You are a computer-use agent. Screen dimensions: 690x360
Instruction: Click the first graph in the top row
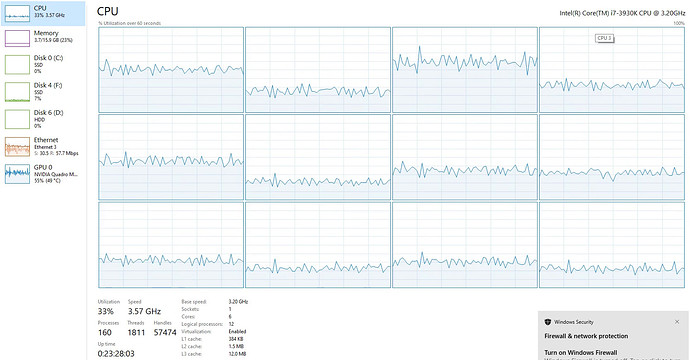point(171,70)
